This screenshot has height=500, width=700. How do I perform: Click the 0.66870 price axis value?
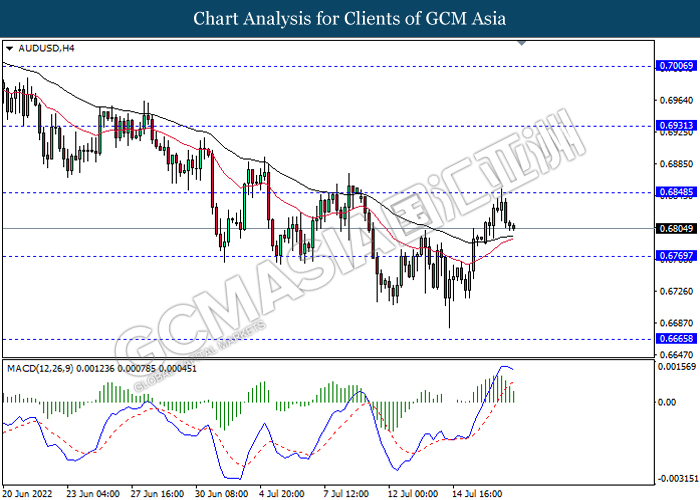(x=676, y=323)
